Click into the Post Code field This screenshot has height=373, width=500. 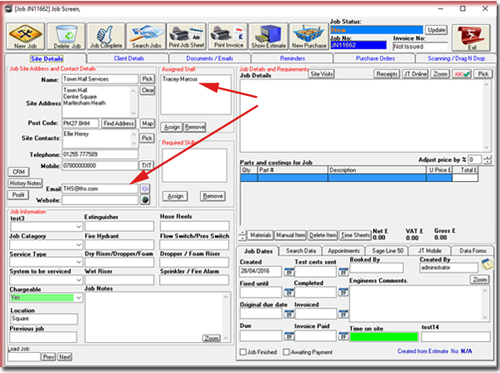pyautogui.click(x=80, y=123)
